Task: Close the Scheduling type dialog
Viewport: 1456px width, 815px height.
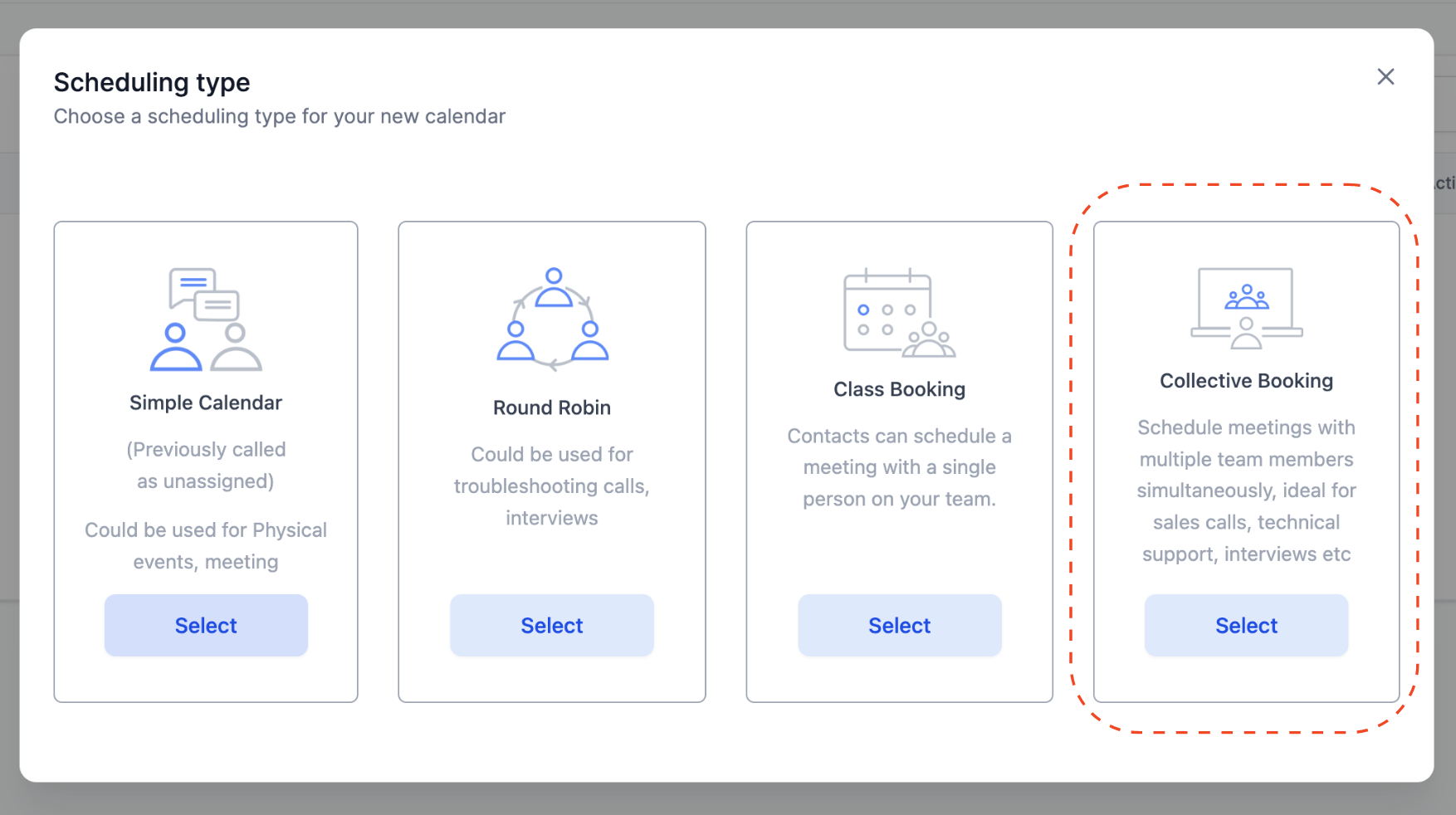Action: pyautogui.click(x=1385, y=77)
